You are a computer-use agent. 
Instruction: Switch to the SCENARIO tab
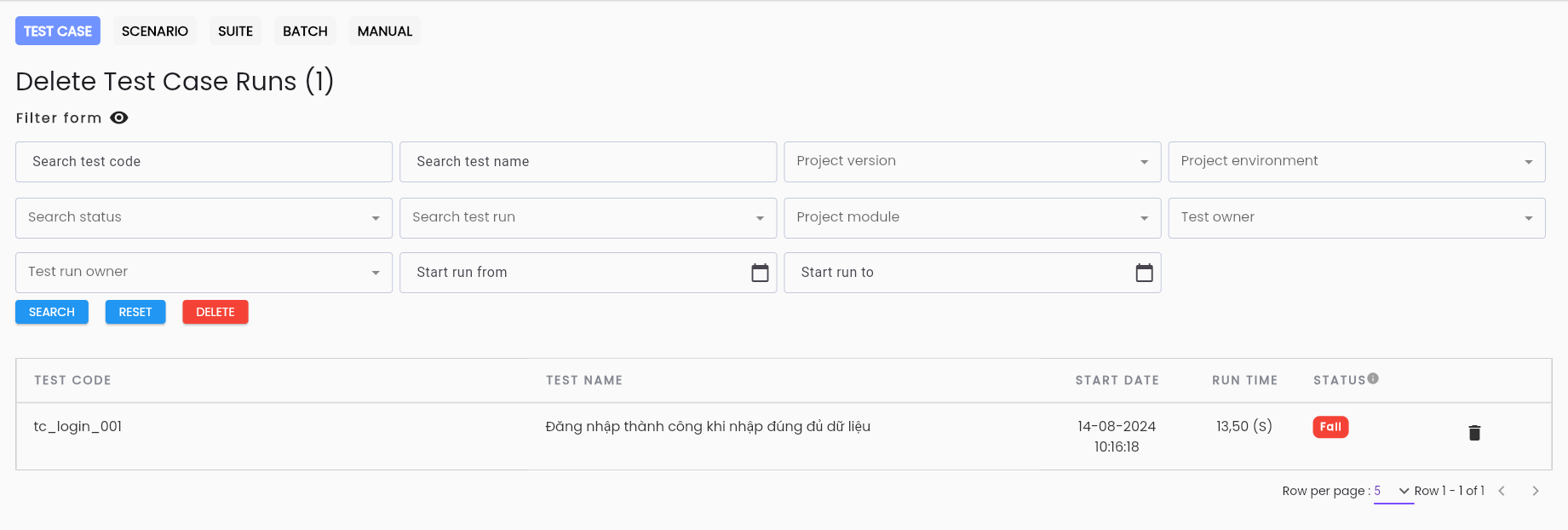coord(155,31)
